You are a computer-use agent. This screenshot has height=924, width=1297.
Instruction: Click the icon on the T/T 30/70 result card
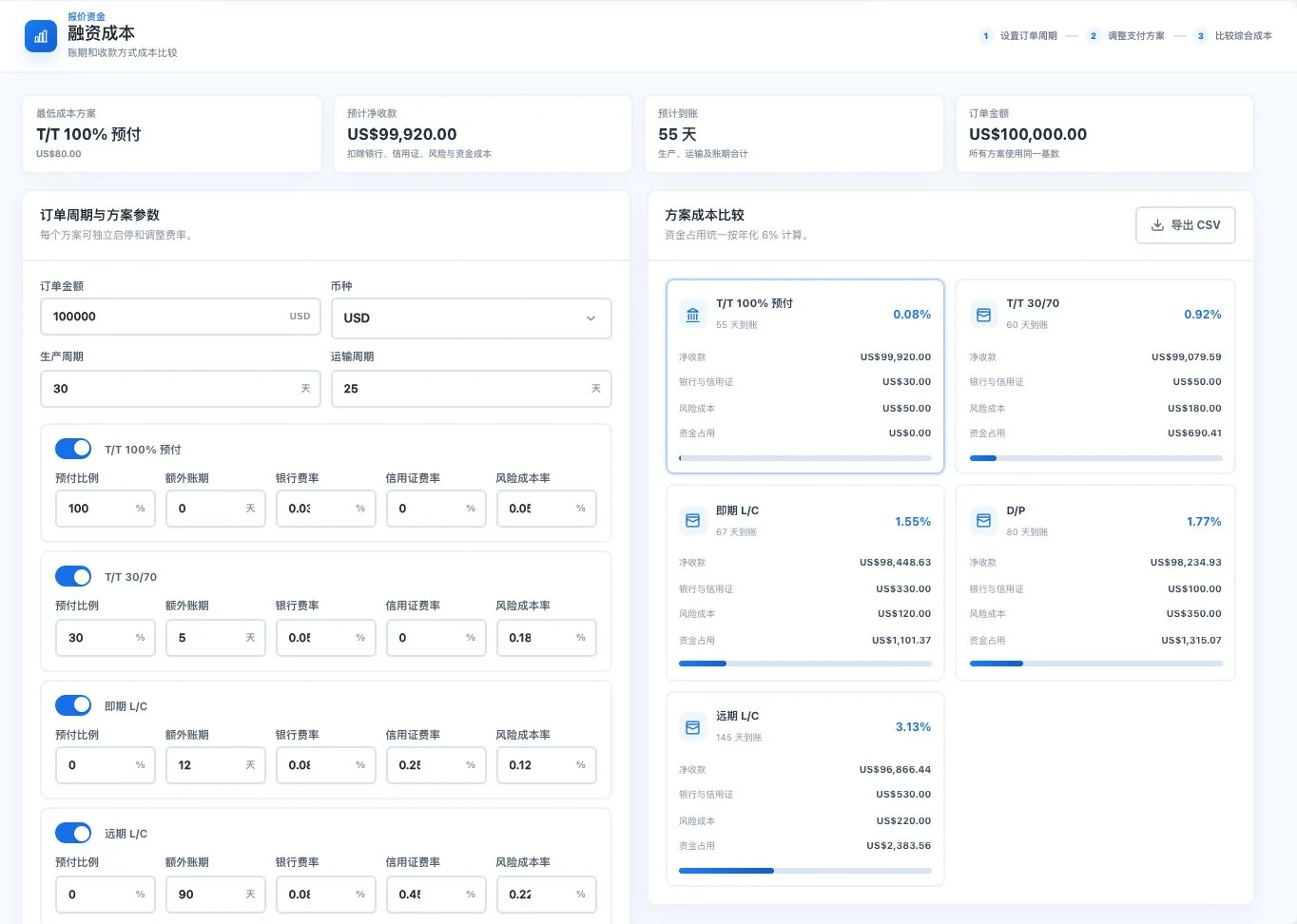click(984, 315)
